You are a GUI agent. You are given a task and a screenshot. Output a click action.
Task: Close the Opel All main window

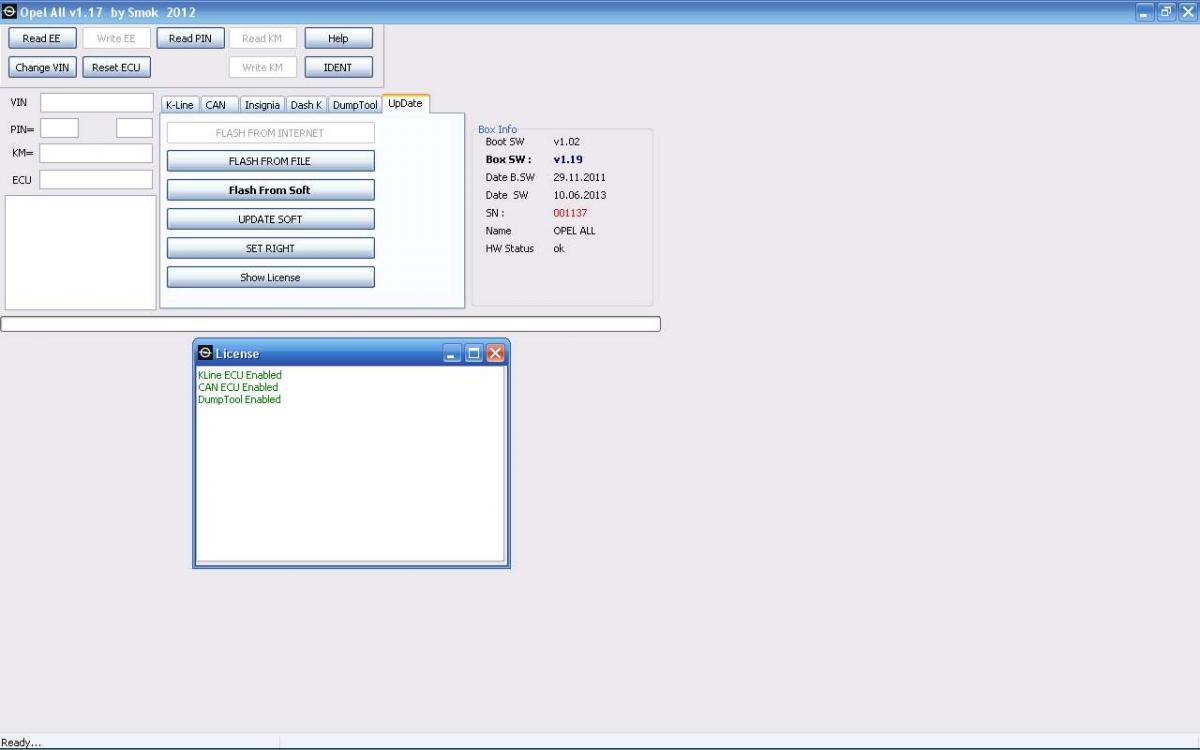tap(1188, 12)
